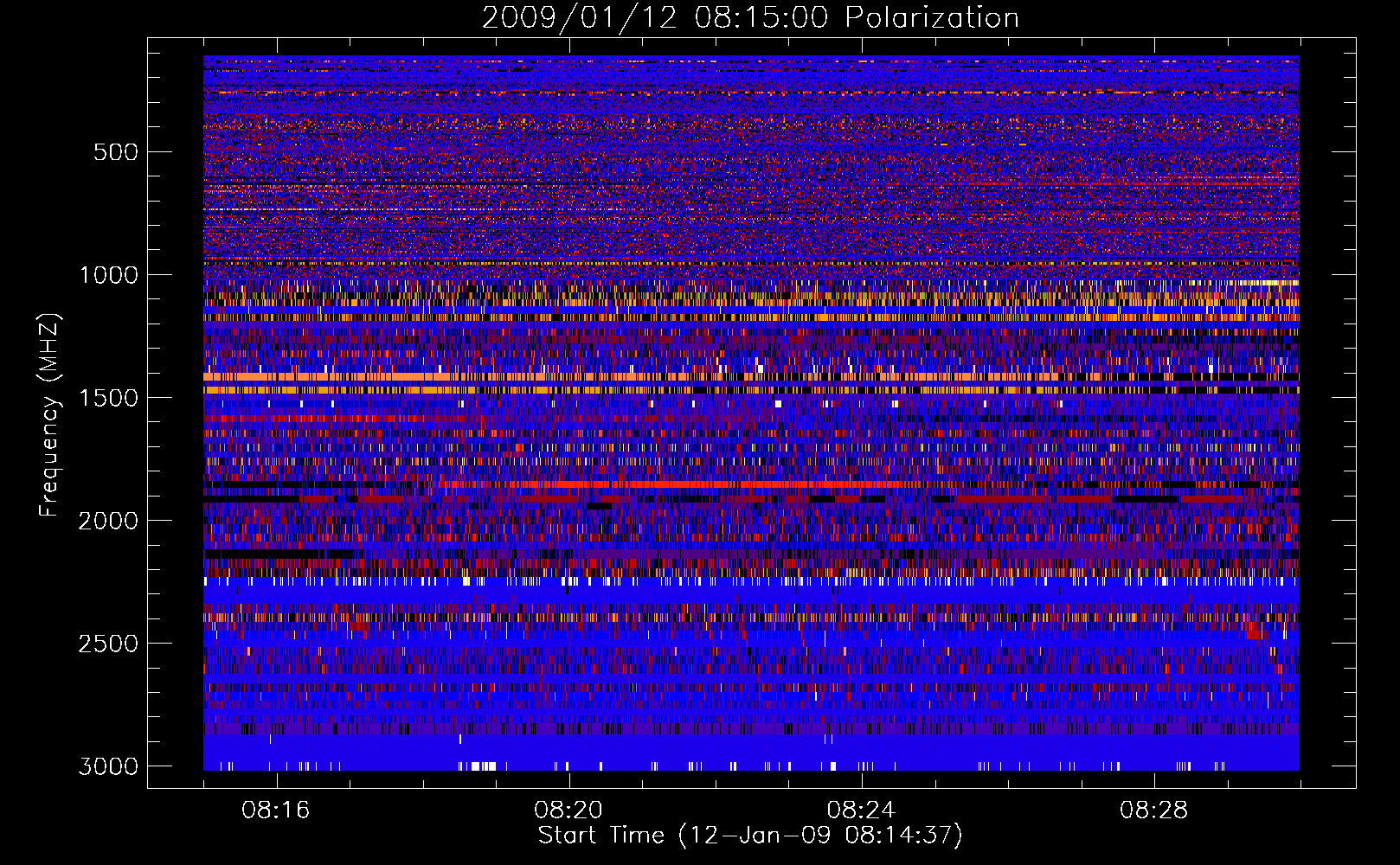Viewport: 1400px width, 865px height.
Task: Click the 08:16 time tick label
Action: point(276,811)
